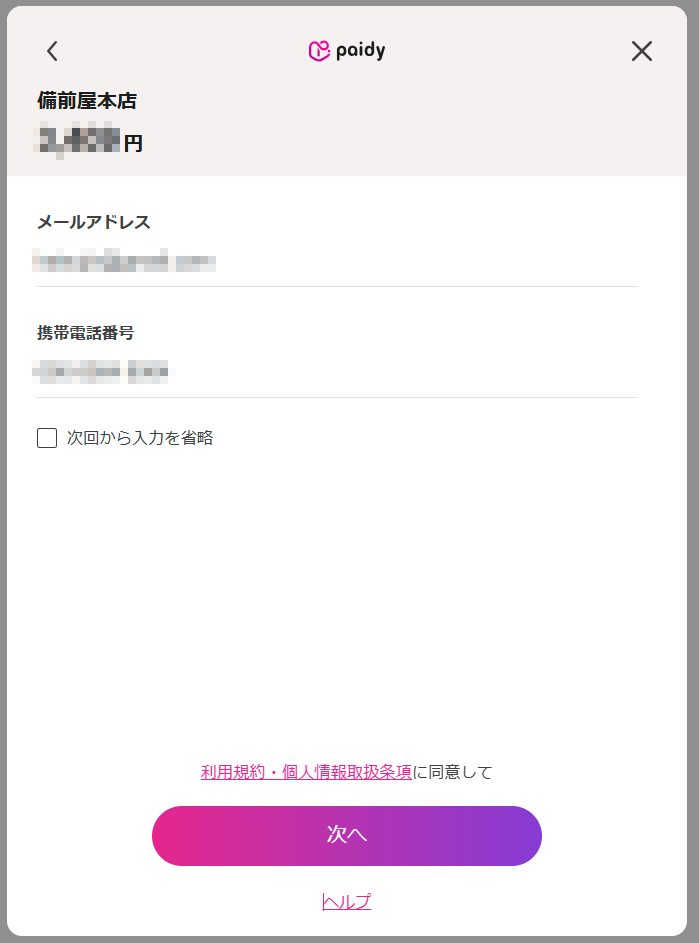This screenshot has width=699, height=943.
Task: Focus the mobile phone number field
Action: (x=336, y=373)
